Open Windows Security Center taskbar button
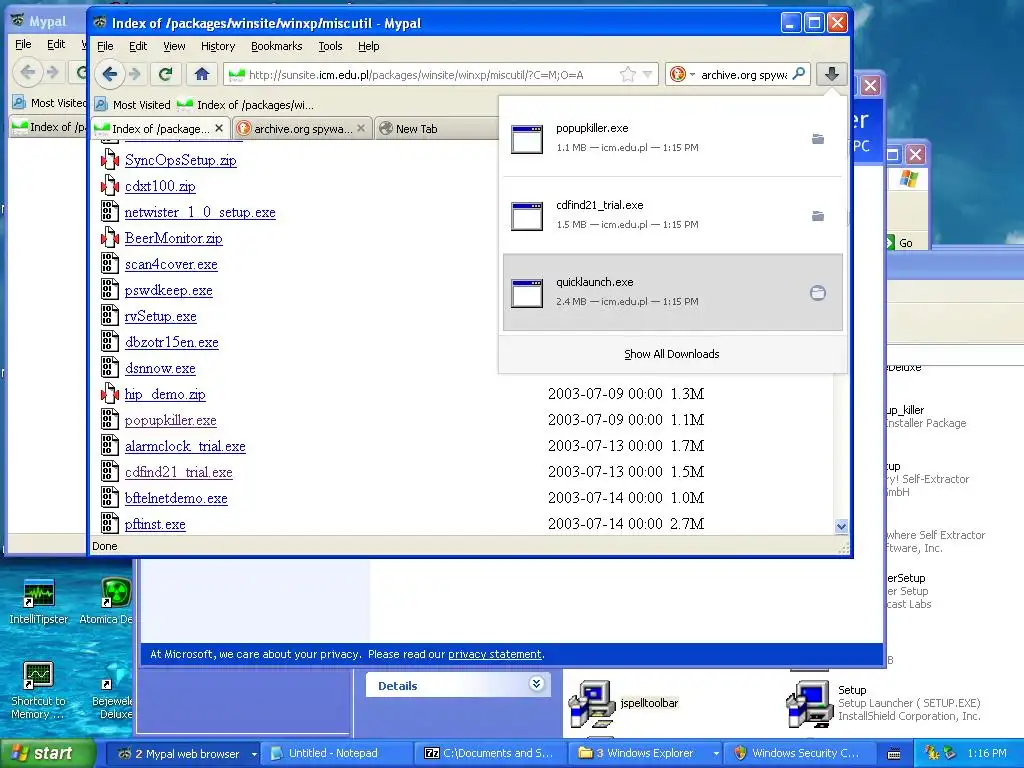This screenshot has height=768, width=1024. [797, 753]
